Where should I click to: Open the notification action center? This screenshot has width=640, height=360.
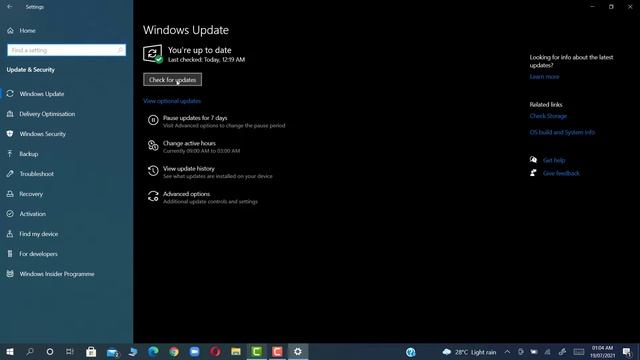pyautogui.click(x=627, y=352)
